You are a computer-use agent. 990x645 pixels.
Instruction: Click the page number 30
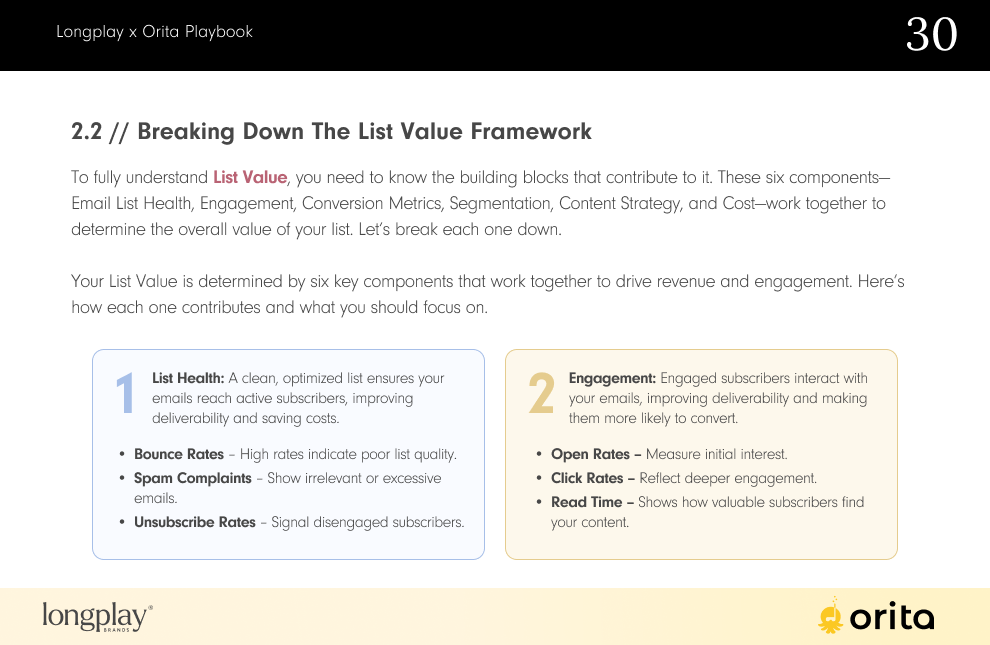pos(931,34)
